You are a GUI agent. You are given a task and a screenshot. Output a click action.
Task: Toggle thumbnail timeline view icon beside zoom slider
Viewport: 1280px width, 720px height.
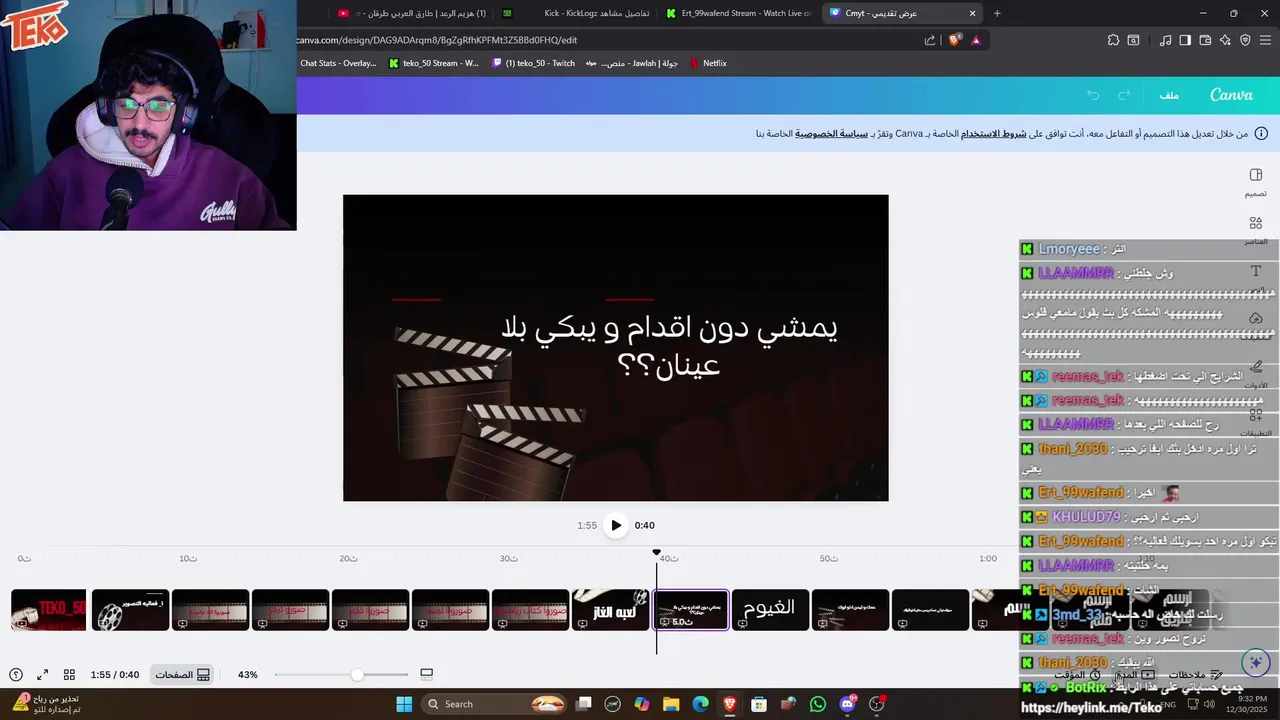(426, 674)
